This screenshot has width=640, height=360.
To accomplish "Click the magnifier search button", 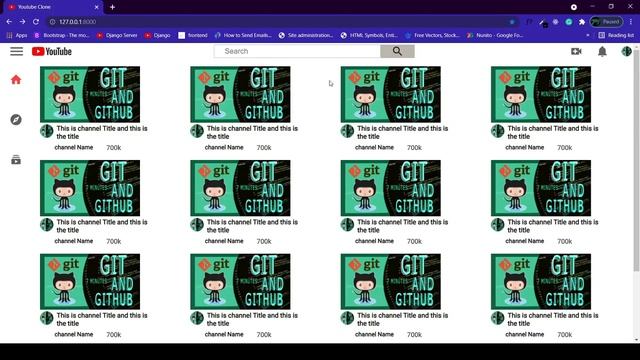I will (397, 51).
